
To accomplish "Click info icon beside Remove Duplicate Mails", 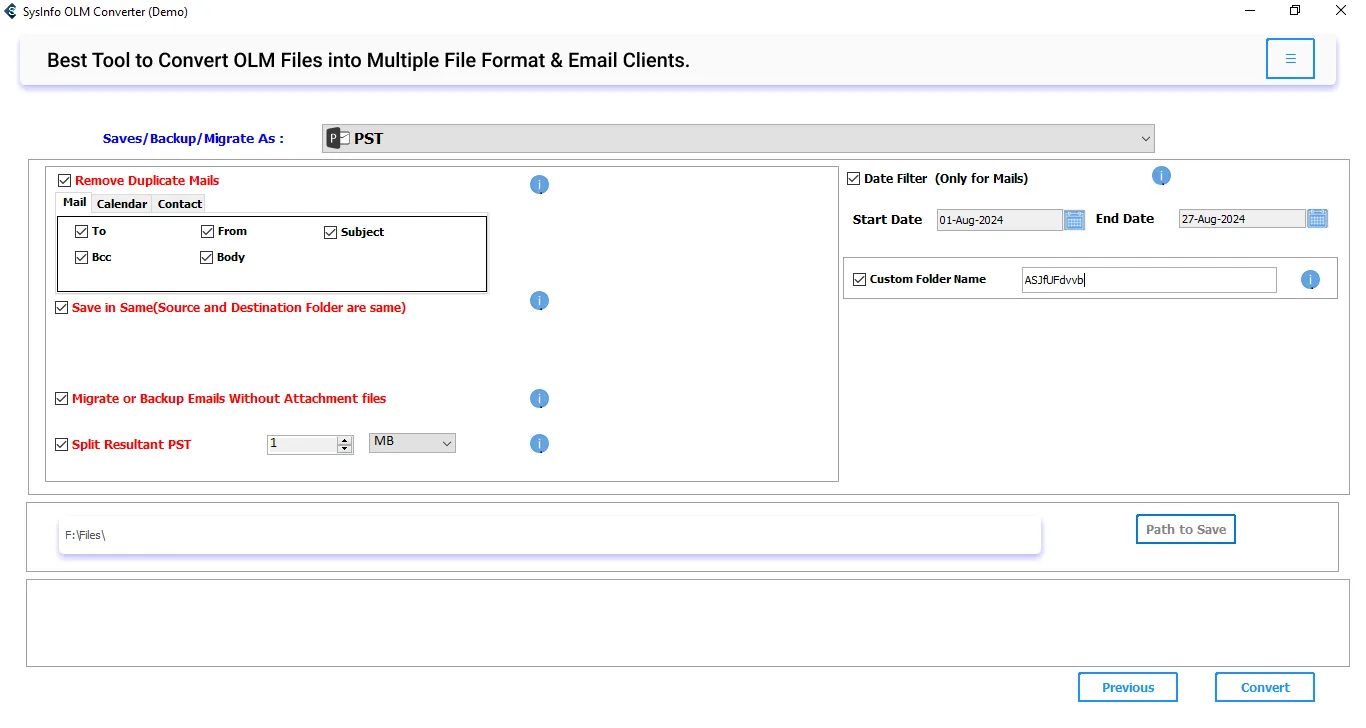I will pyautogui.click(x=539, y=185).
